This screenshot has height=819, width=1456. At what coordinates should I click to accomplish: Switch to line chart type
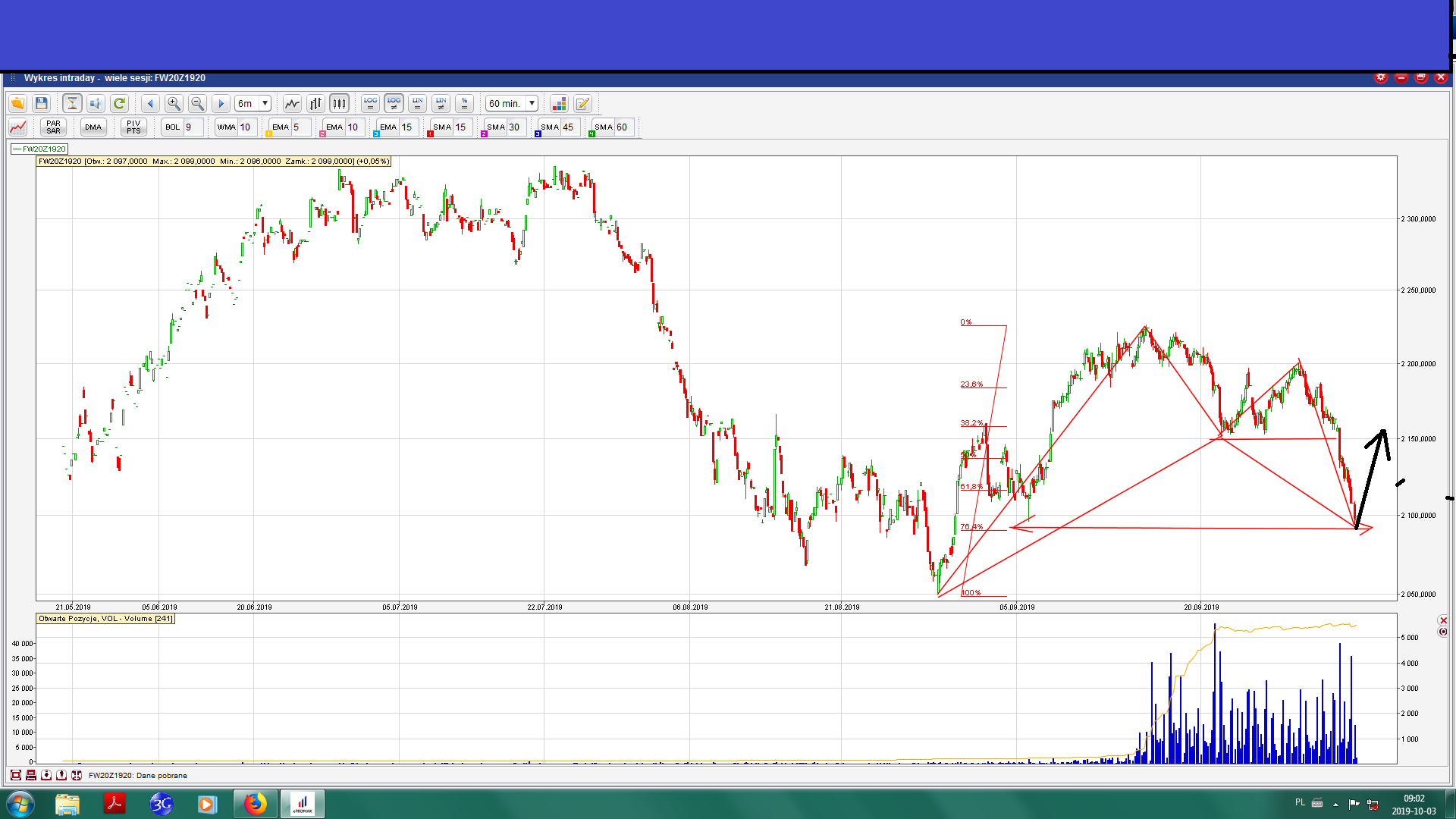[292, 103]
